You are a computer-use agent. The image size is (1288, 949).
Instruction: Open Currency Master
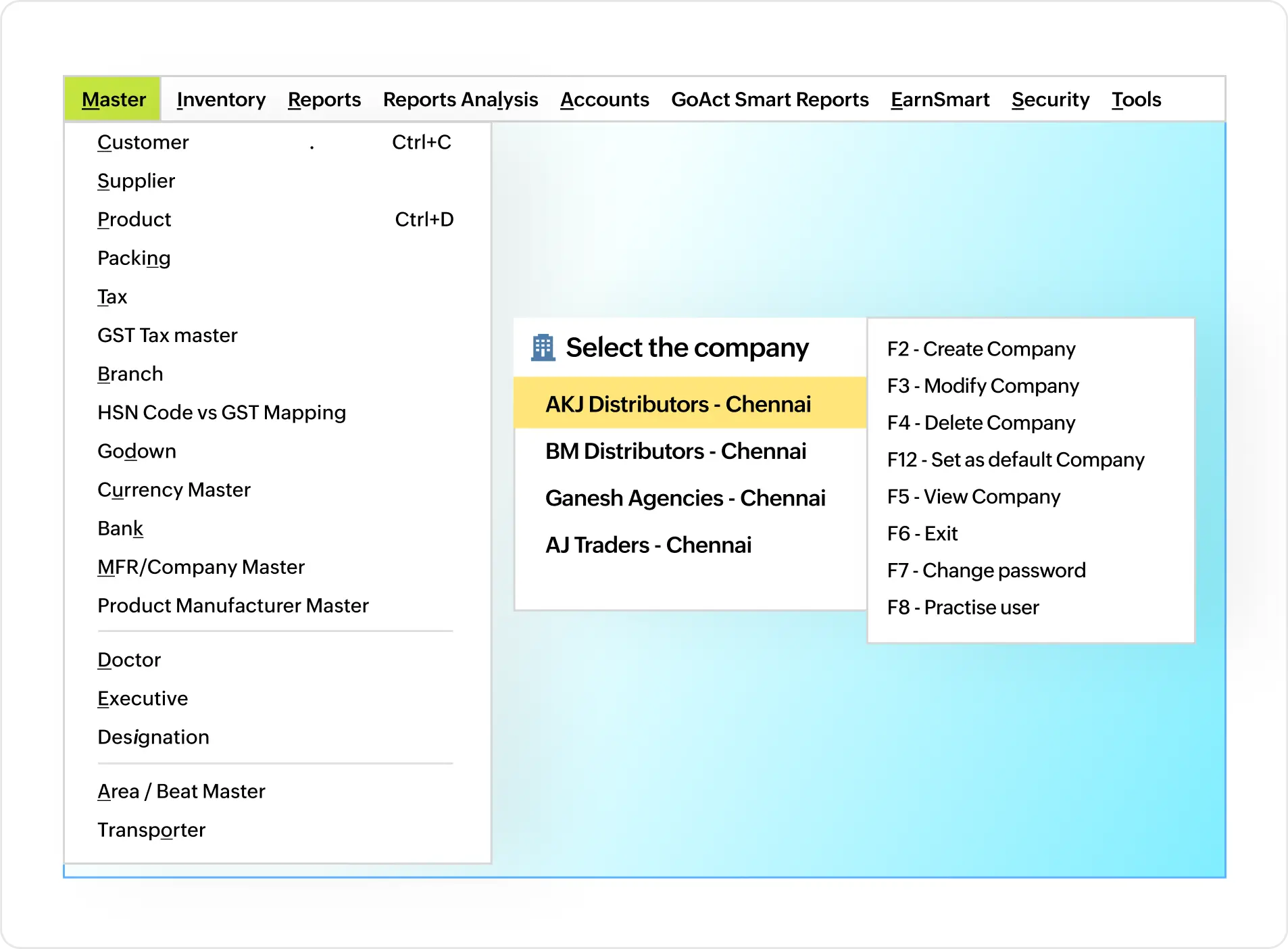(174, 489)
